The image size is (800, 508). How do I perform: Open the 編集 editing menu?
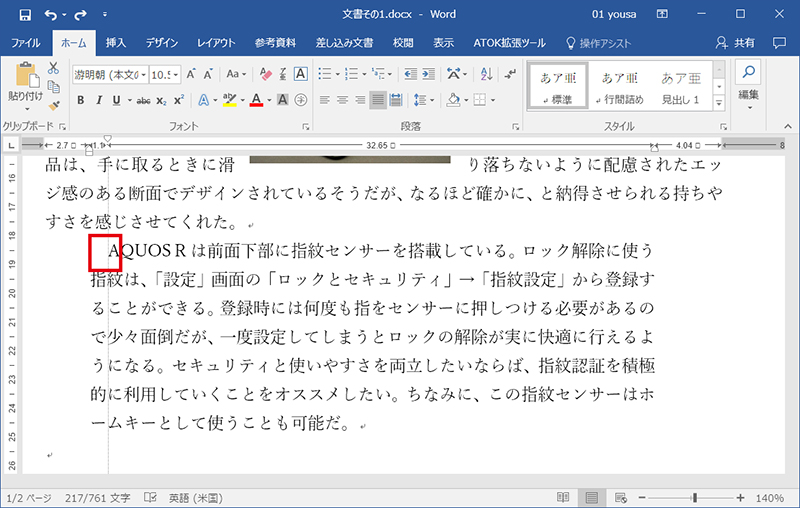748,85
